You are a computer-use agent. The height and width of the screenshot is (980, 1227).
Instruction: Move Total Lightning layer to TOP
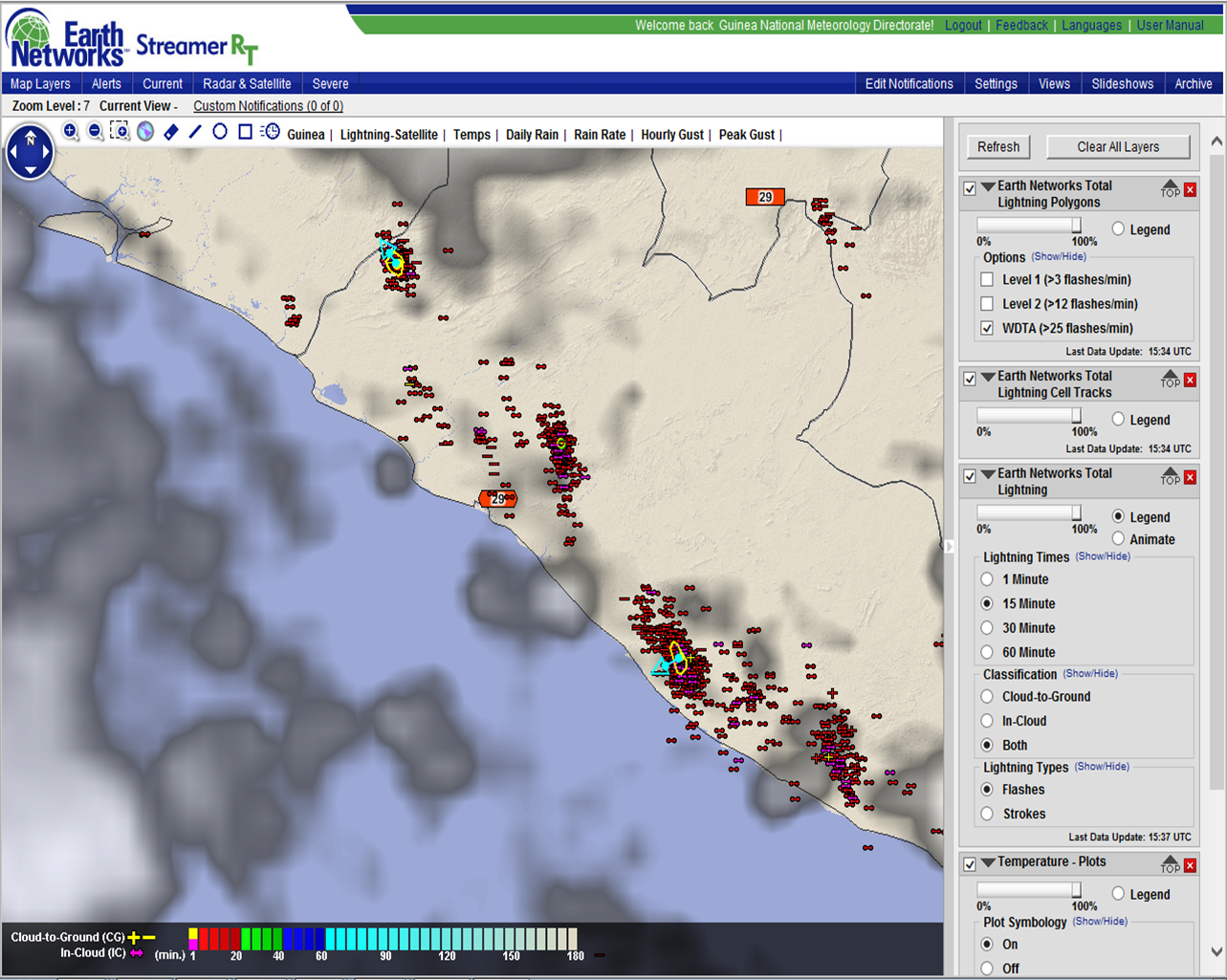click(x=1171, y=476)
